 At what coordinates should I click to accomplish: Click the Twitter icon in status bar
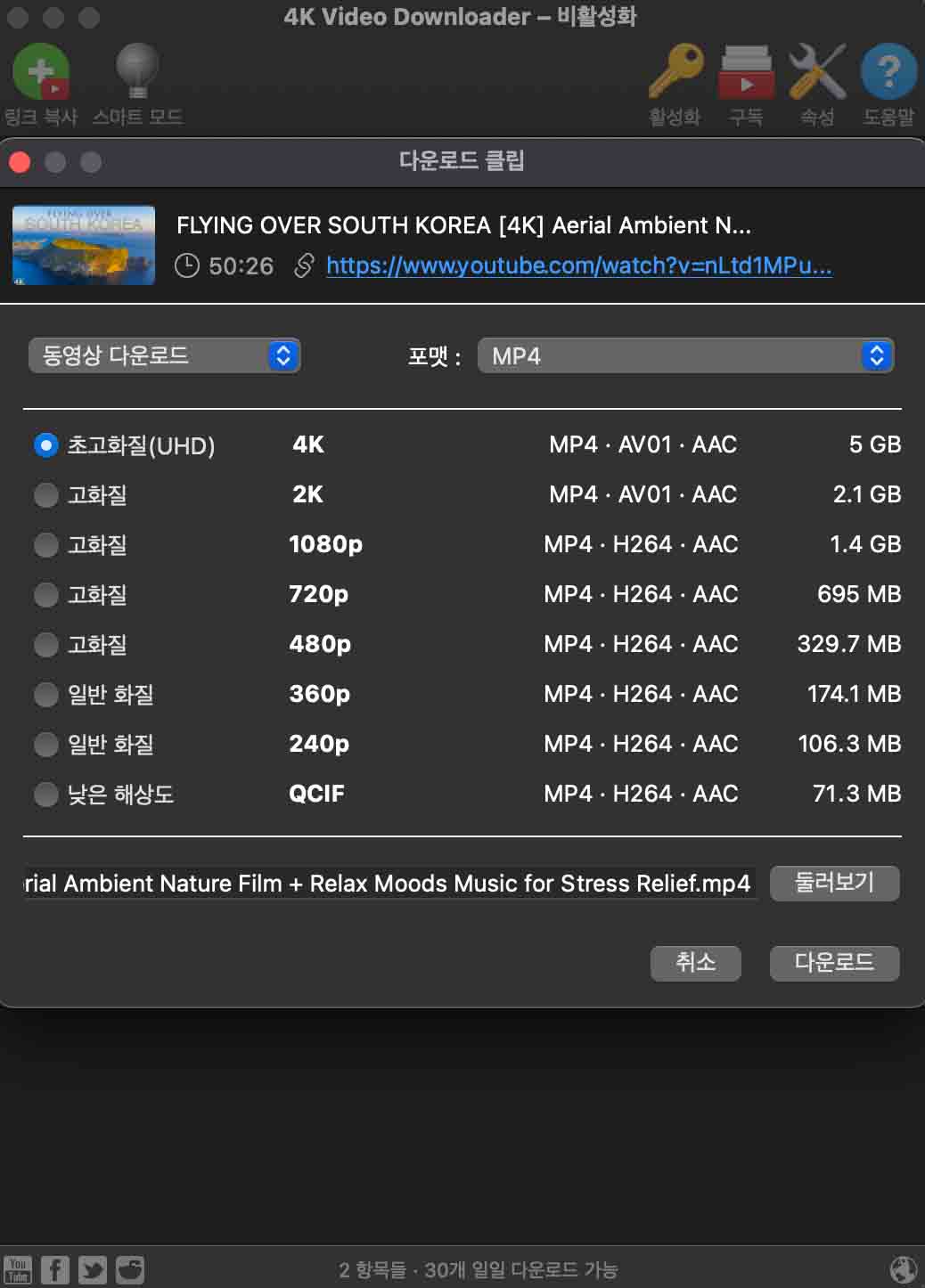(x=93, y=1269)
